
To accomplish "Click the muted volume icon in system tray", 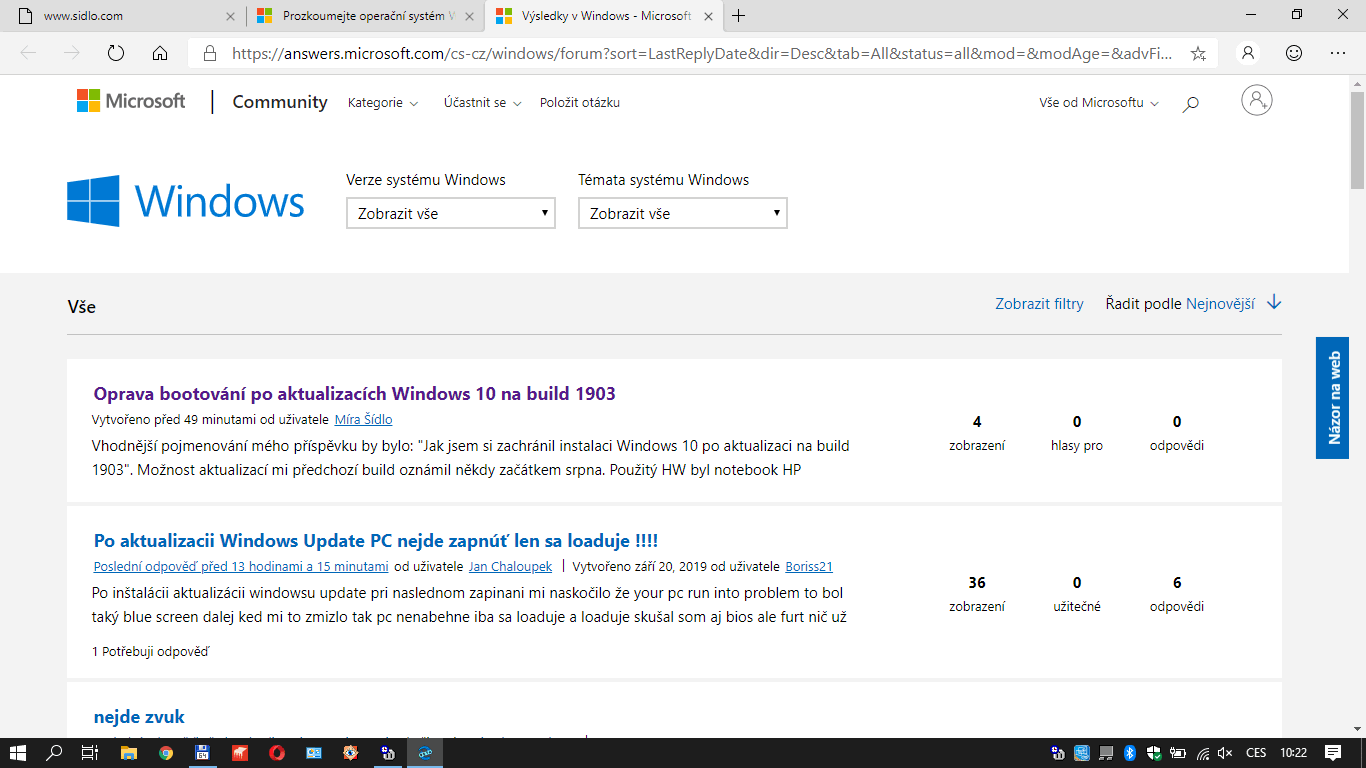I will coord(1226,753).
